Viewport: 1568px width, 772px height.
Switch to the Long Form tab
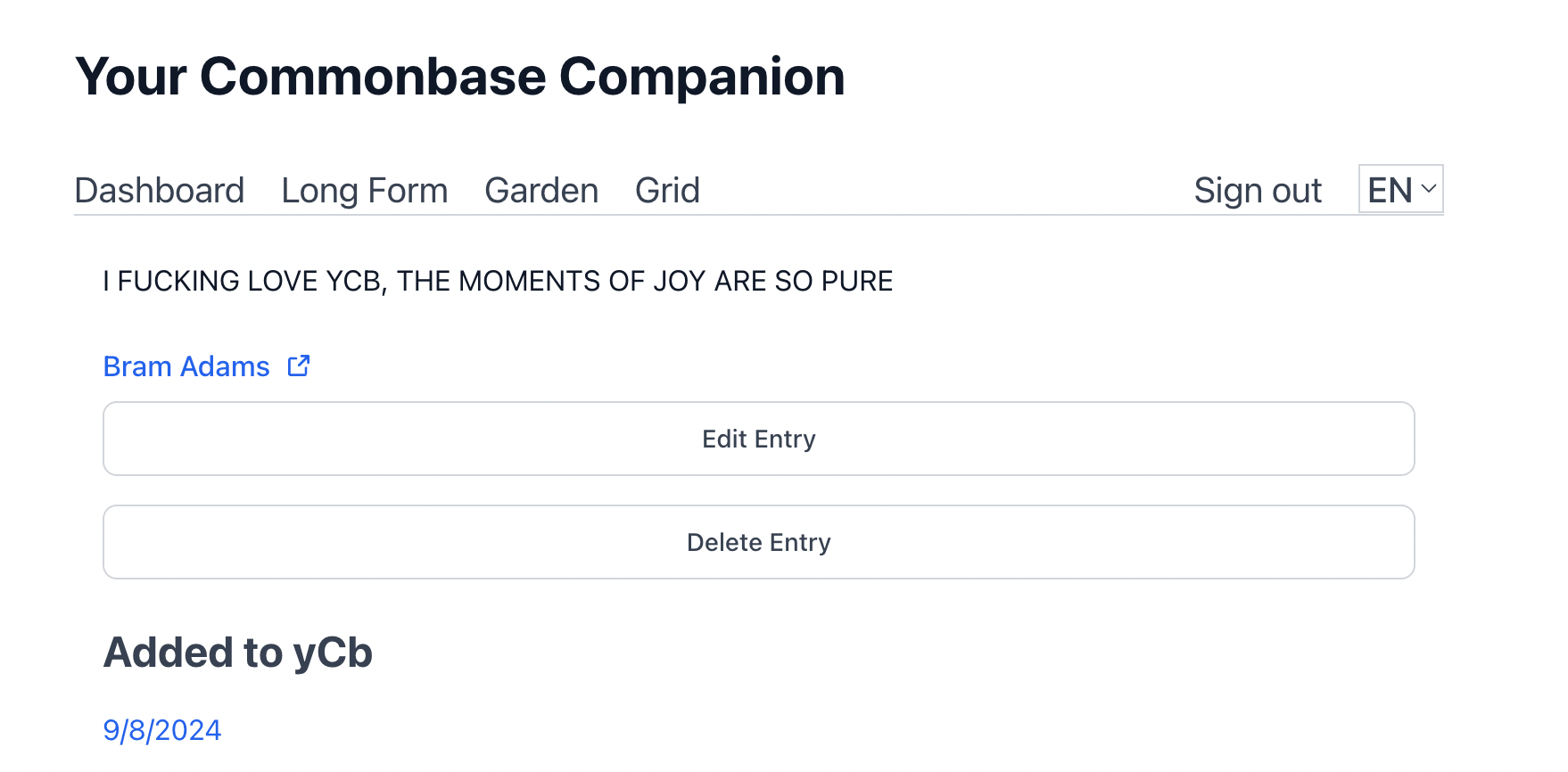click(x=364, y=191)
